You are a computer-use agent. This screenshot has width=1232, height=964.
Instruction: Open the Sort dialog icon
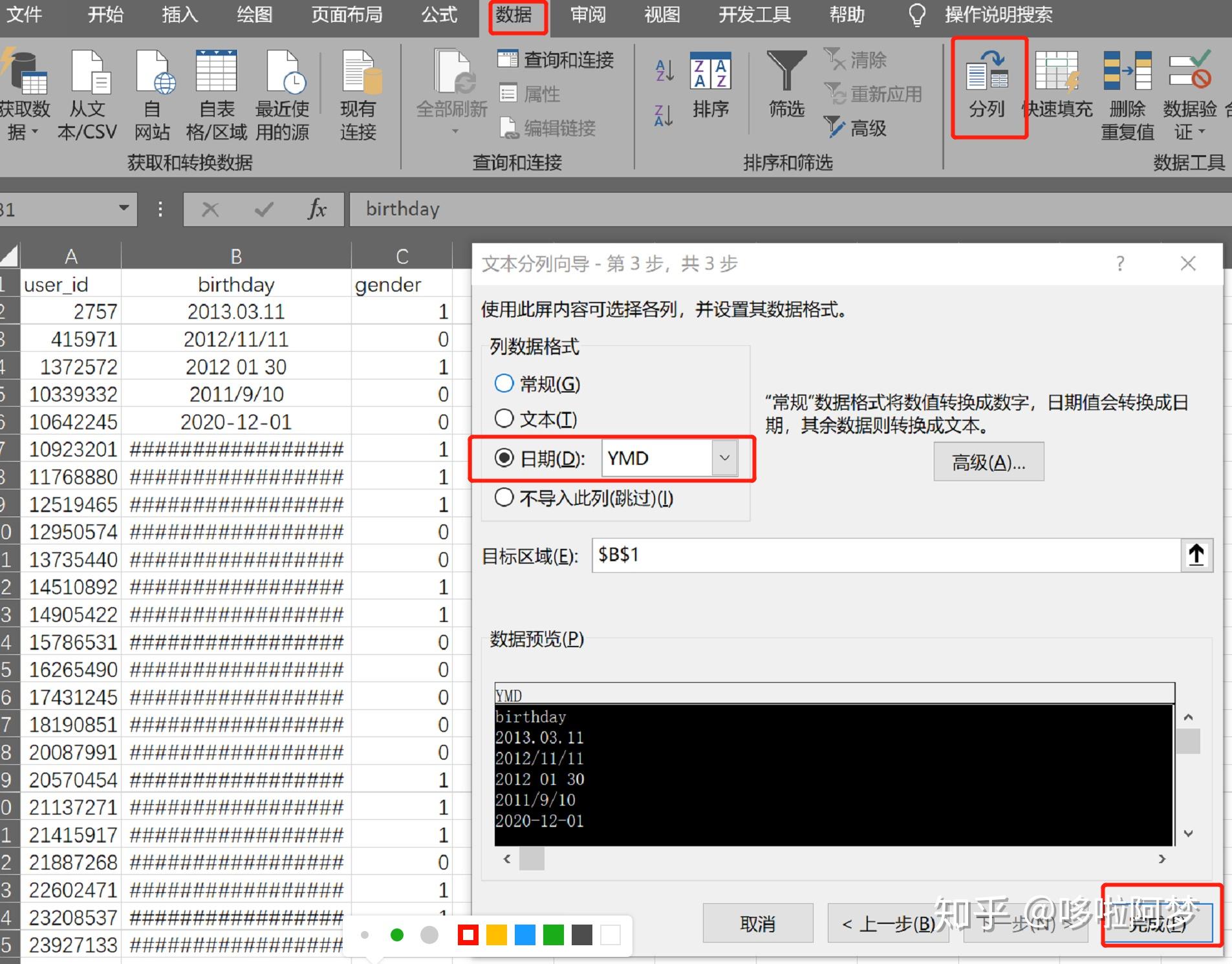click(x=711, y=70)
